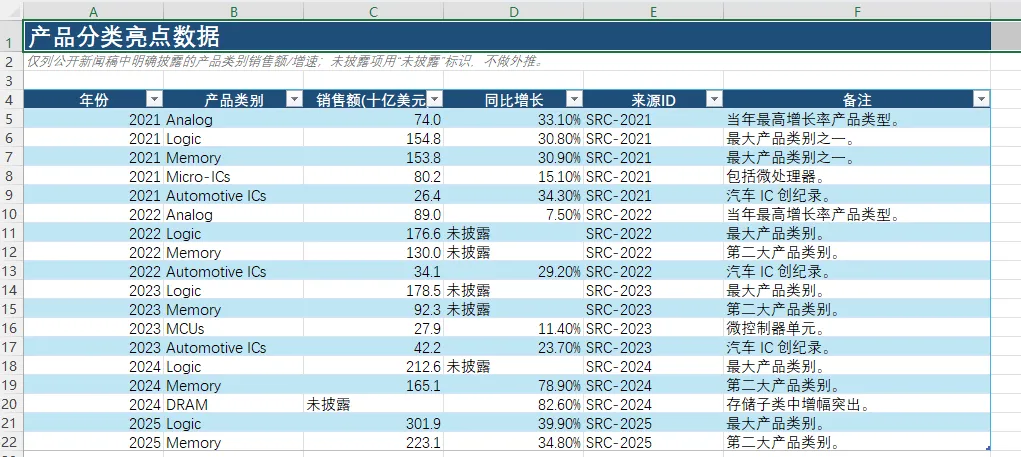Select growth cell 11.40%
This screenshot has height=457, width=1021.
pos(513,329)
